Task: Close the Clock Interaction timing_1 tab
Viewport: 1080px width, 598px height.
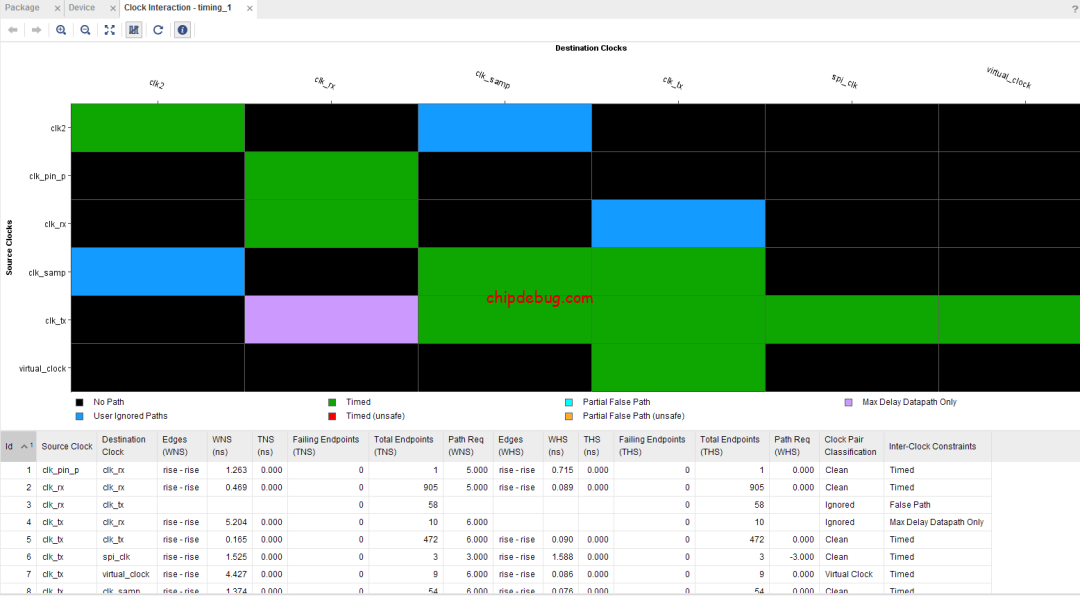Action: pyautogui.click(x=249, y=8)
